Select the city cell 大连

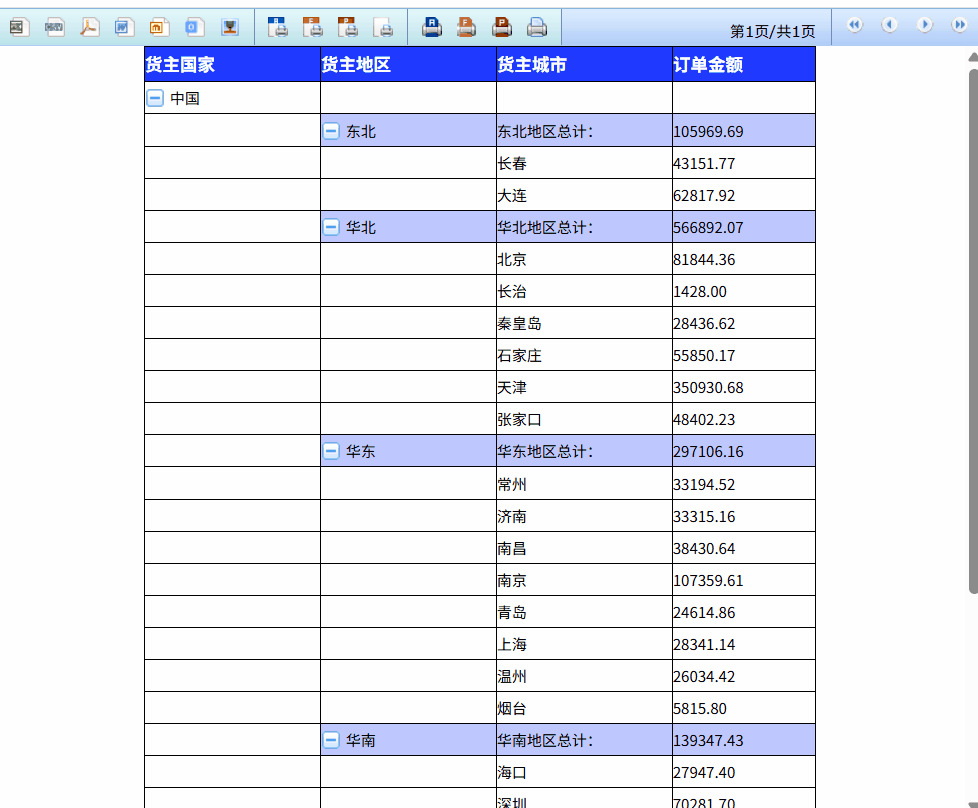584,195
